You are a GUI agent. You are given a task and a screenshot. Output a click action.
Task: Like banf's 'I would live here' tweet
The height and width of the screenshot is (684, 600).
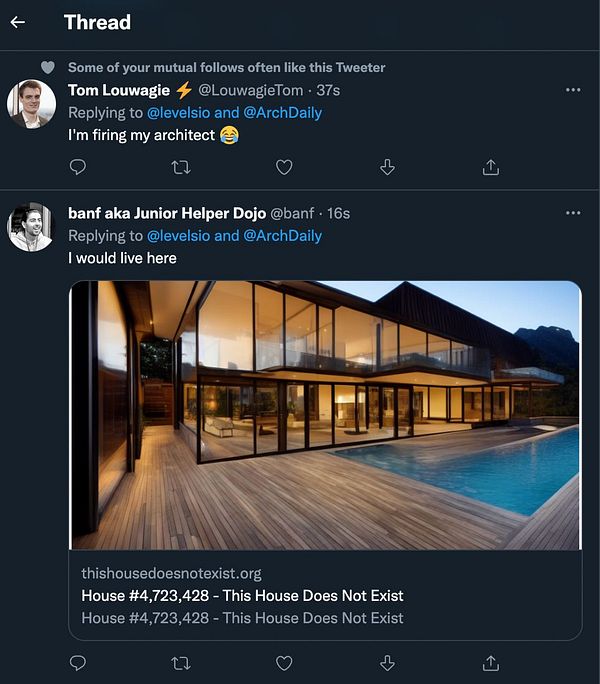point(284,663)
